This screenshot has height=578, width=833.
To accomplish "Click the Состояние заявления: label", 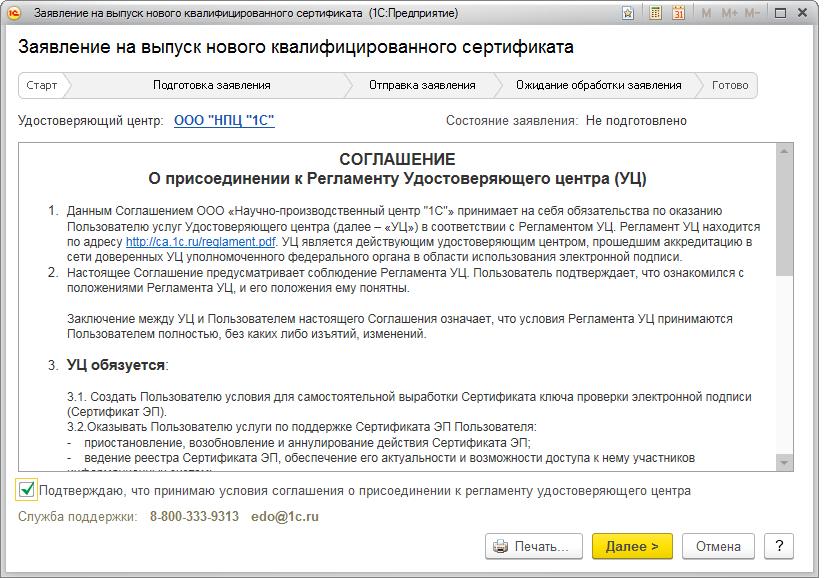I will coord(512,121).
